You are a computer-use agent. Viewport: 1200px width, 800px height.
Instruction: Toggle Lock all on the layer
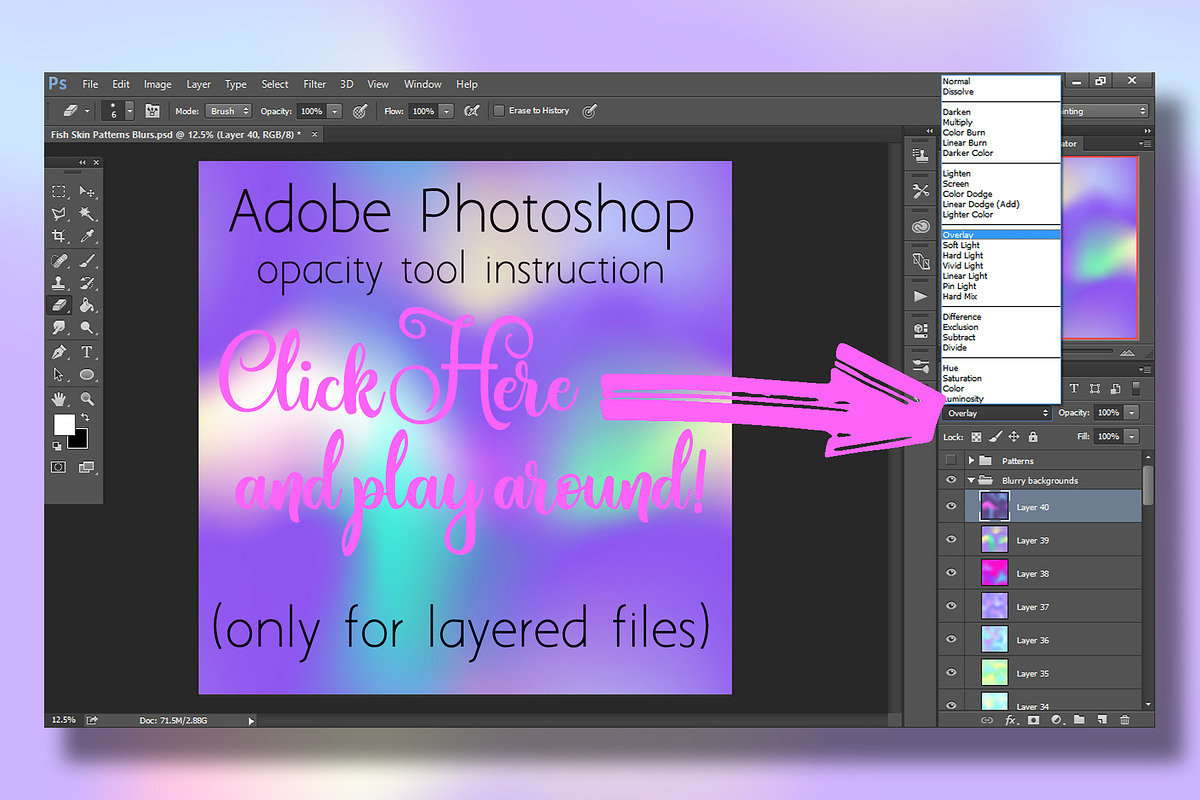pyautogui.click(x=1033, y=437)
